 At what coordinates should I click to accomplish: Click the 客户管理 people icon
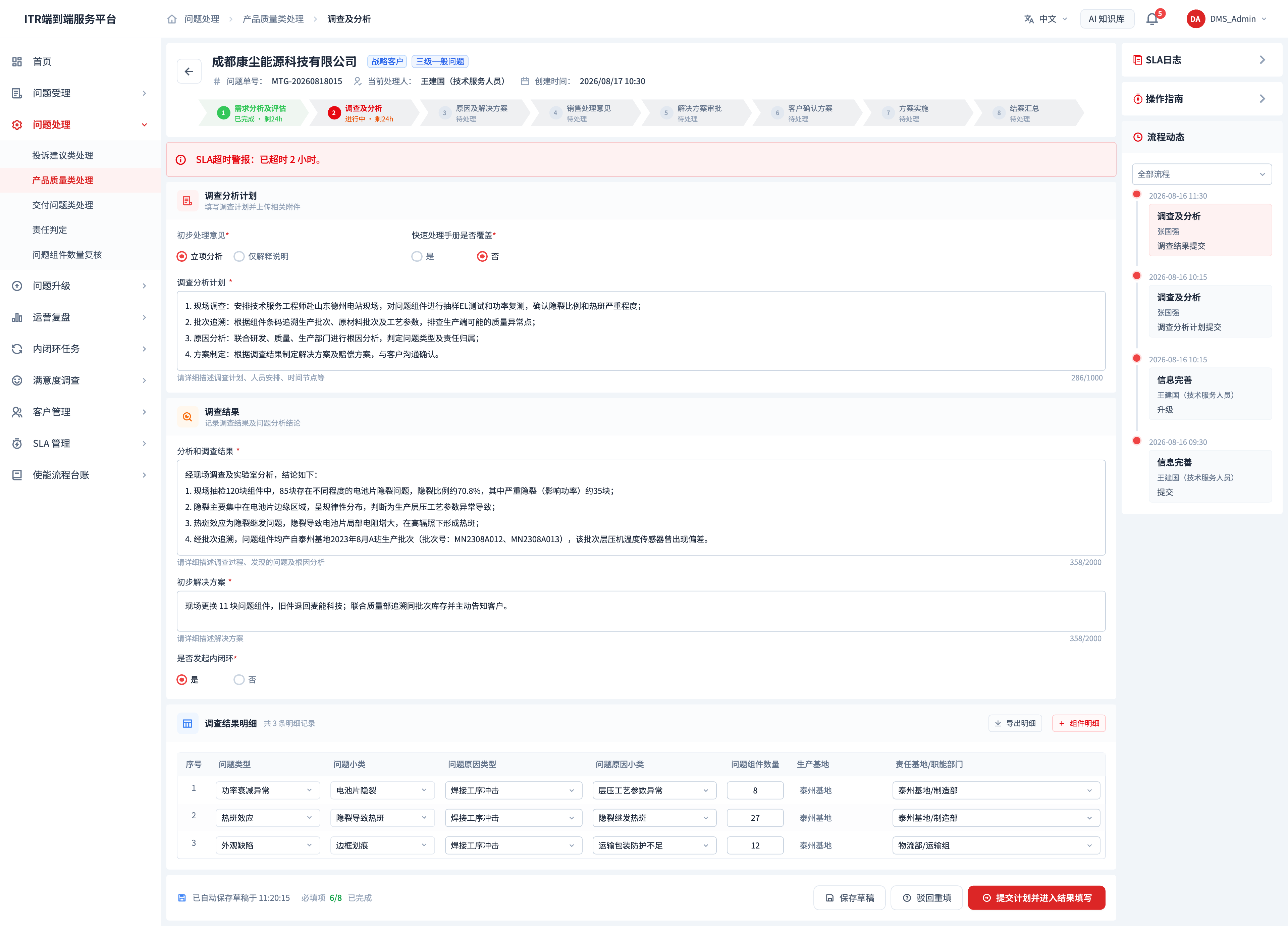point(17,412)
